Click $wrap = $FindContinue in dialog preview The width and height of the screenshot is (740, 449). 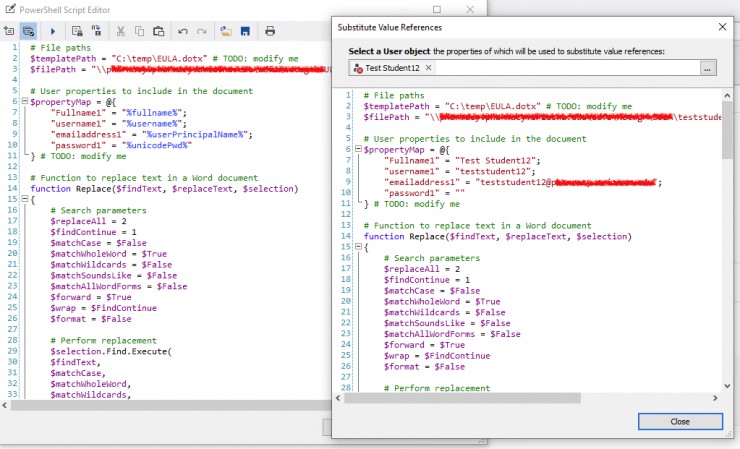(x=437, y=356)
